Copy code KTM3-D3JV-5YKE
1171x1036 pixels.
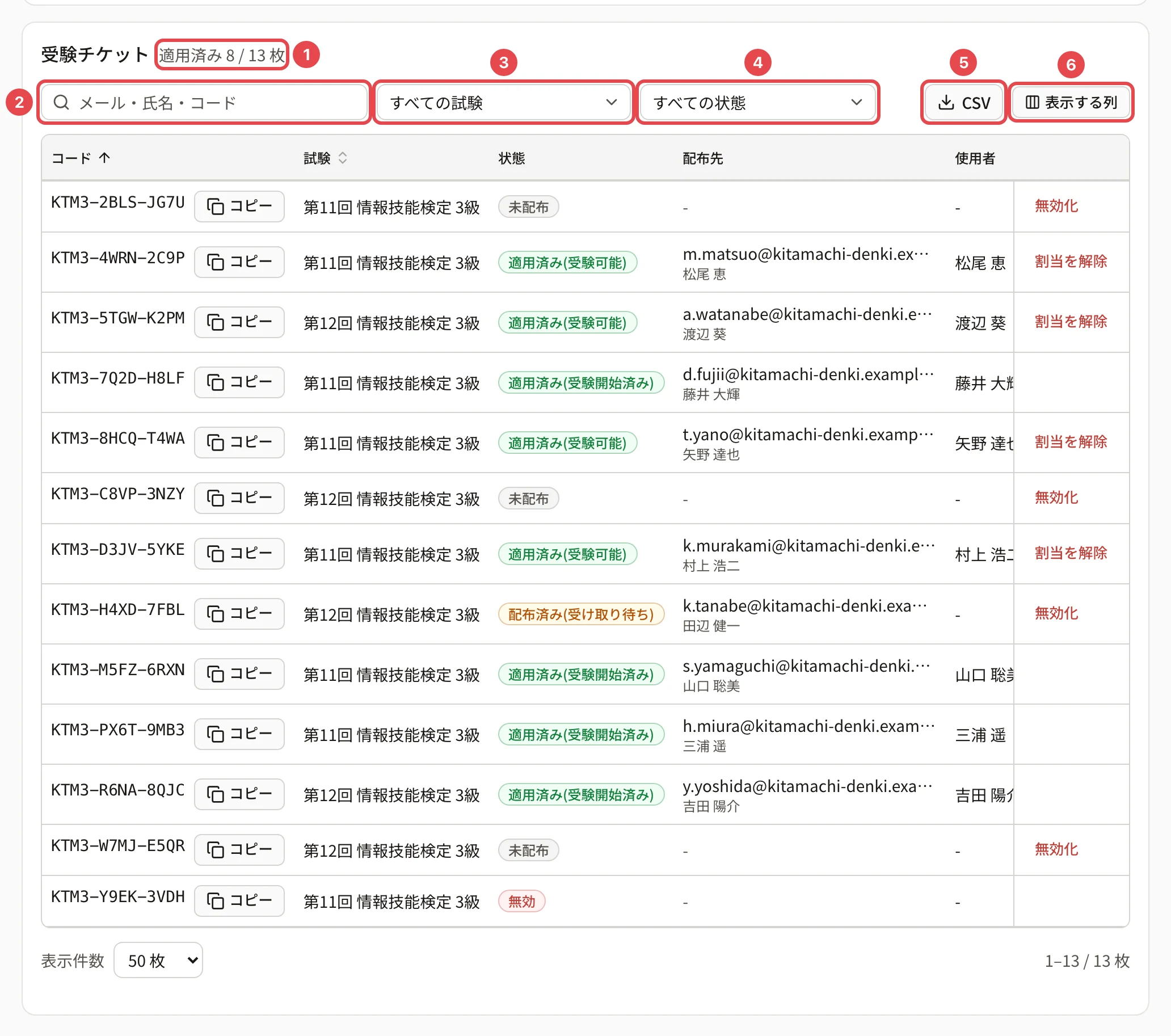pos(239,554)
